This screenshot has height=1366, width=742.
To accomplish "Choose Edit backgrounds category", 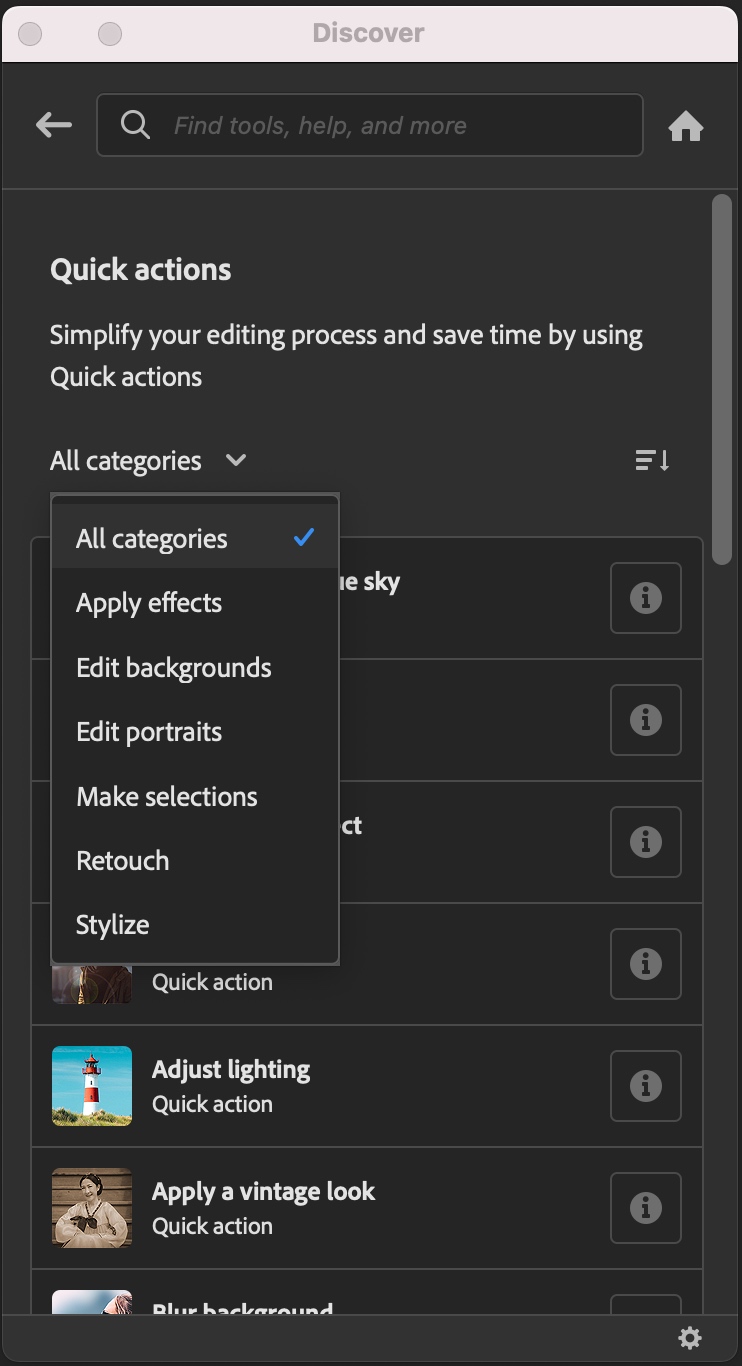I will (174, 668).
